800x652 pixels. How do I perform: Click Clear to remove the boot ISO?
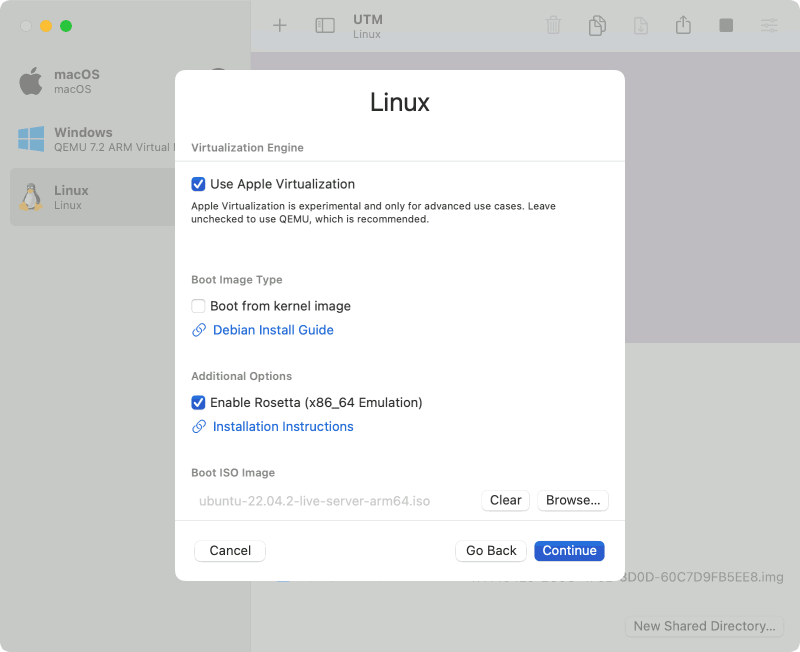pos(505,500)
